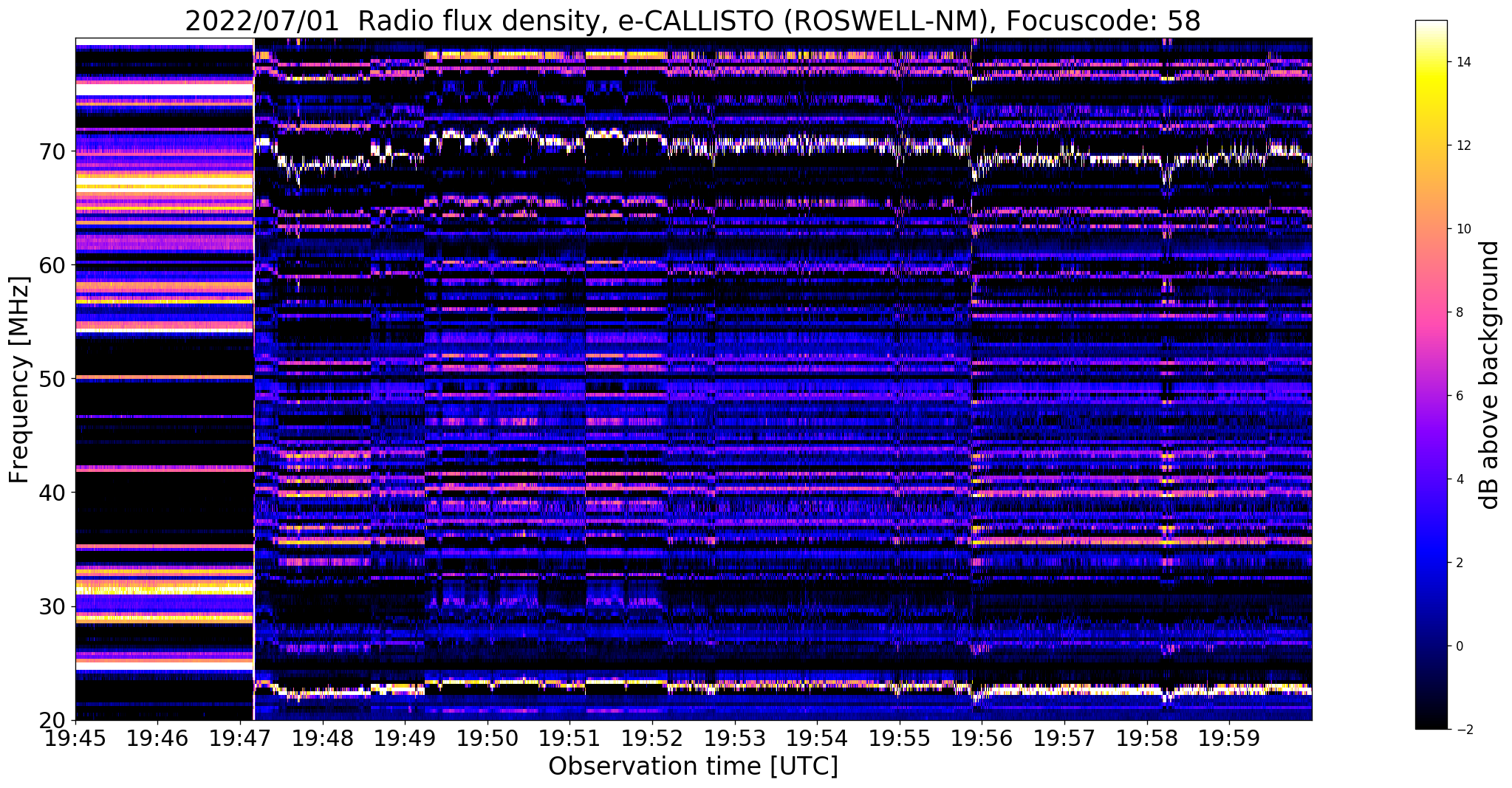Click the colorbar tick label 10
This screenshot has height=788, width=1512.
(x=1463, y=229)
